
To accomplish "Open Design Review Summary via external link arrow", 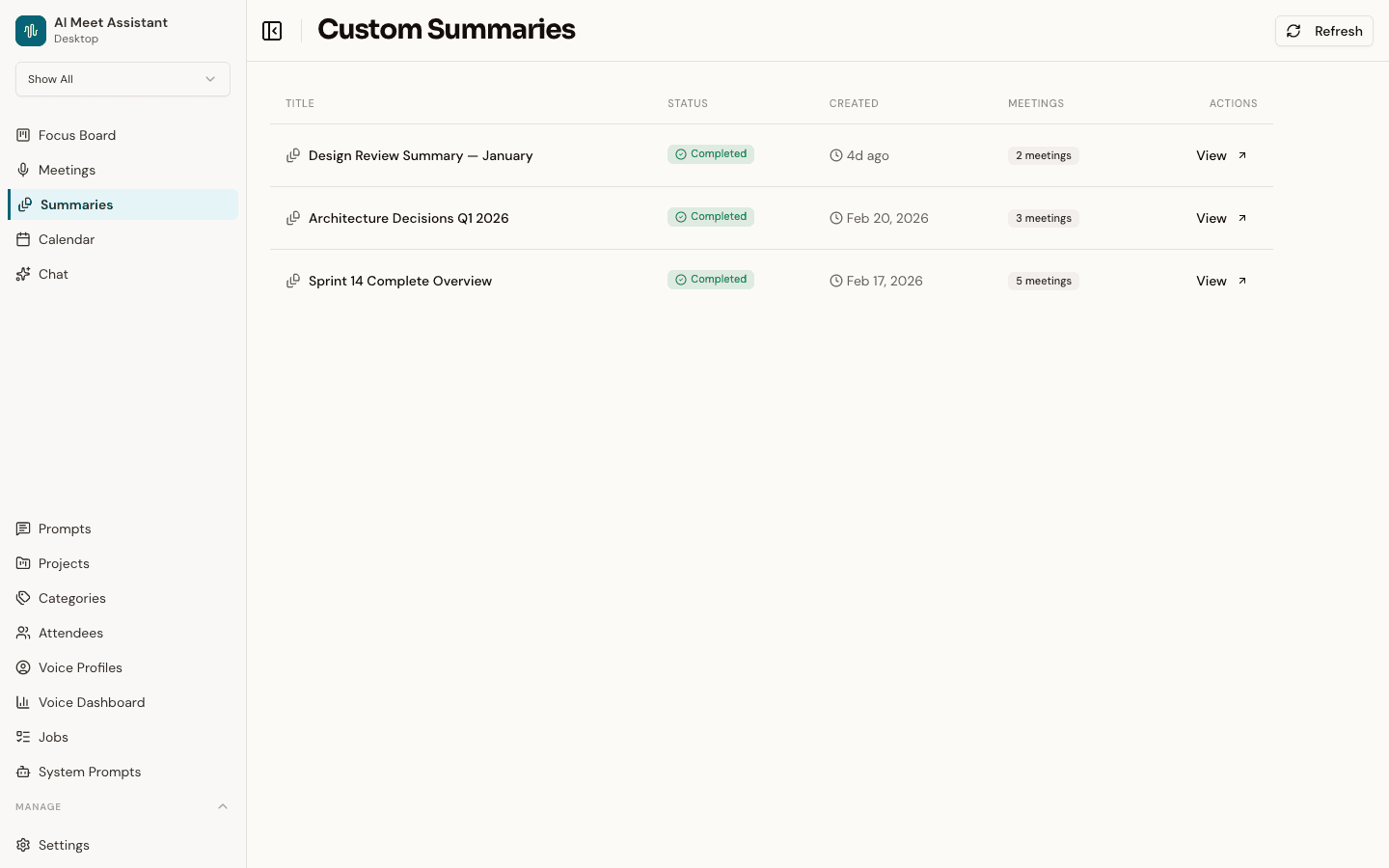I will coord(1242,155).
